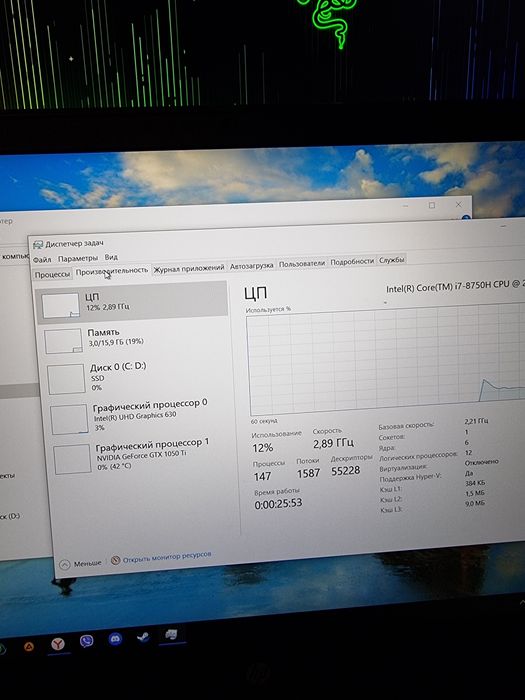The height and width of the screenshot is (700, 525).
Task: Click the Кэш L3 label
Action: tap(391, 509)
